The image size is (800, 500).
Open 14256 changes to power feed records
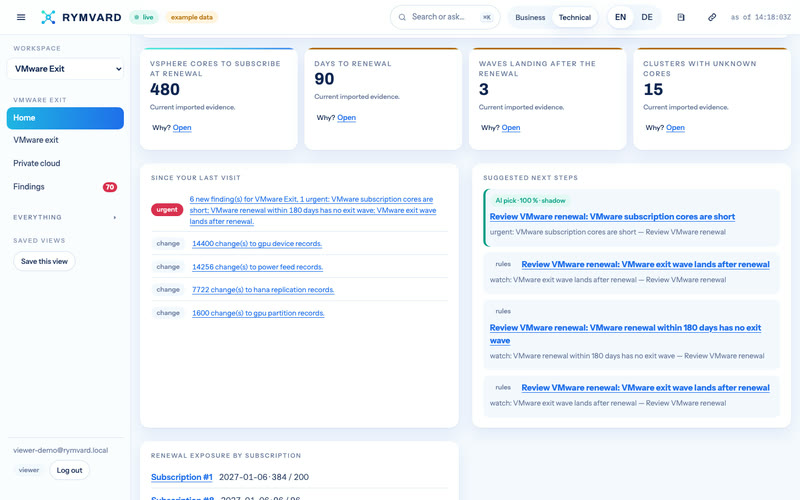[x=257, y=267]
